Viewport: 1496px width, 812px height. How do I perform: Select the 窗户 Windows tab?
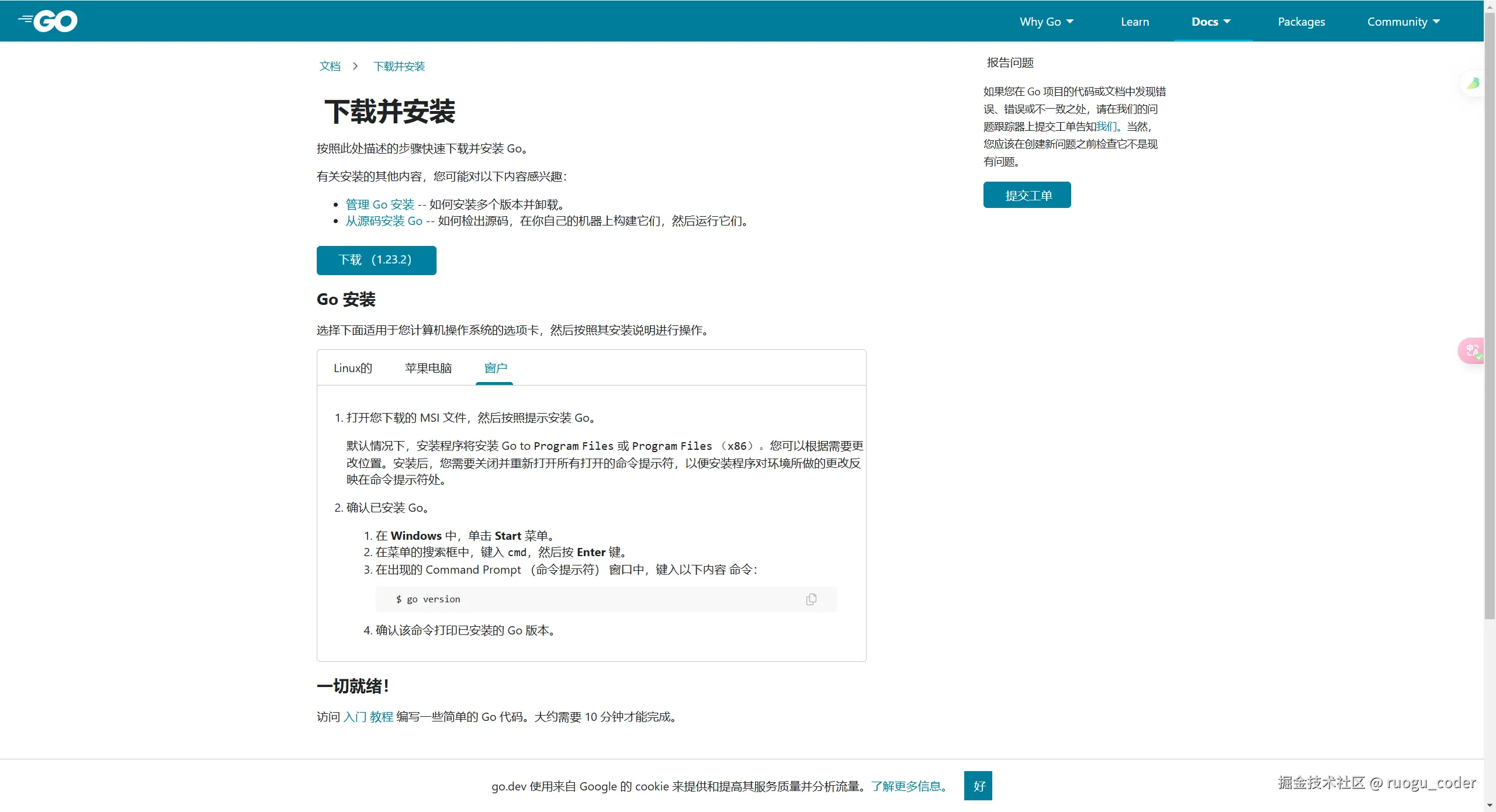click(x=495, y=368)
